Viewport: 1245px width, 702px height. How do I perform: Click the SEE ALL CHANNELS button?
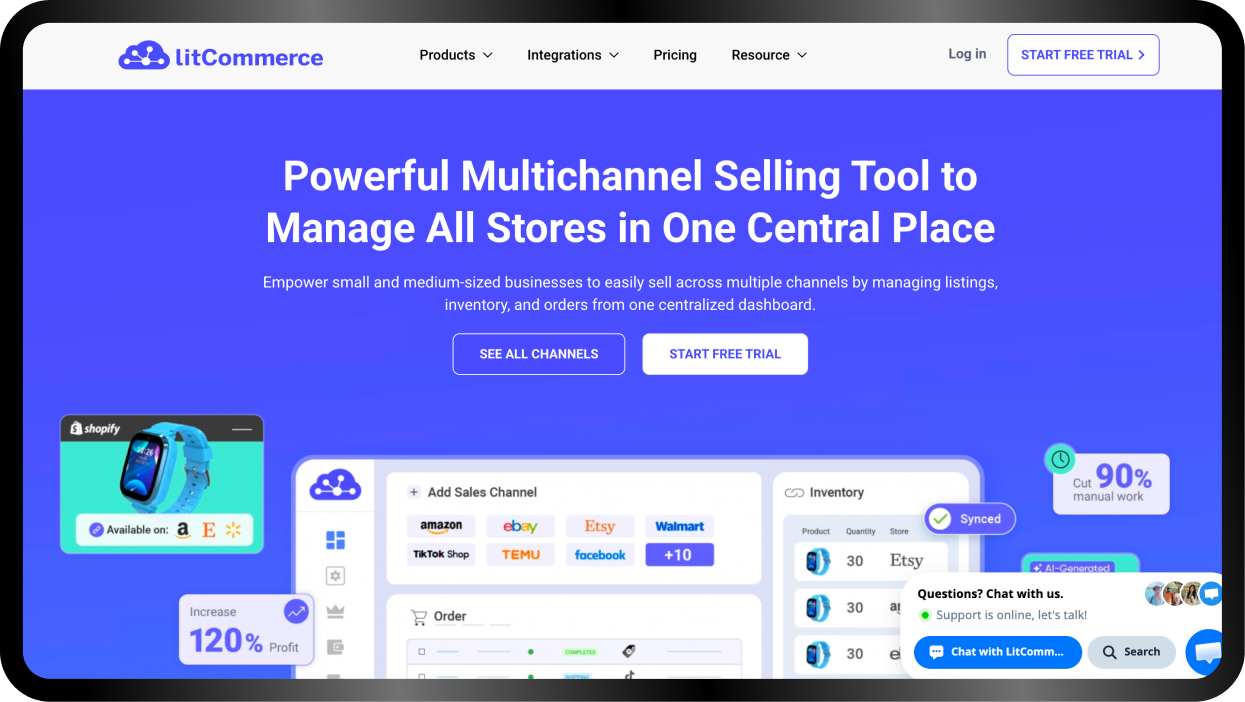coord(539,354)
